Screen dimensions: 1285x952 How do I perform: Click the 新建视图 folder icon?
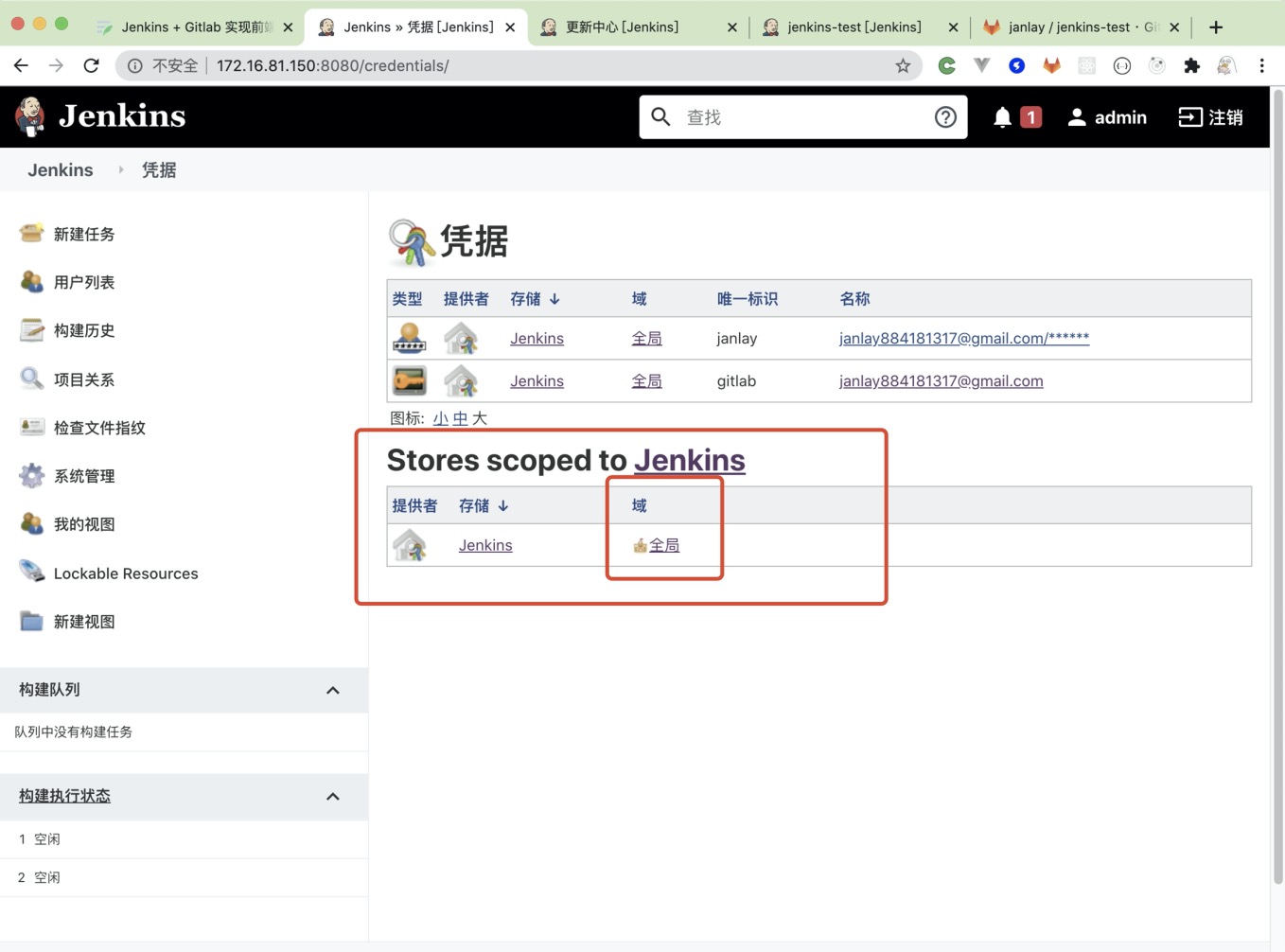[31, 622]
